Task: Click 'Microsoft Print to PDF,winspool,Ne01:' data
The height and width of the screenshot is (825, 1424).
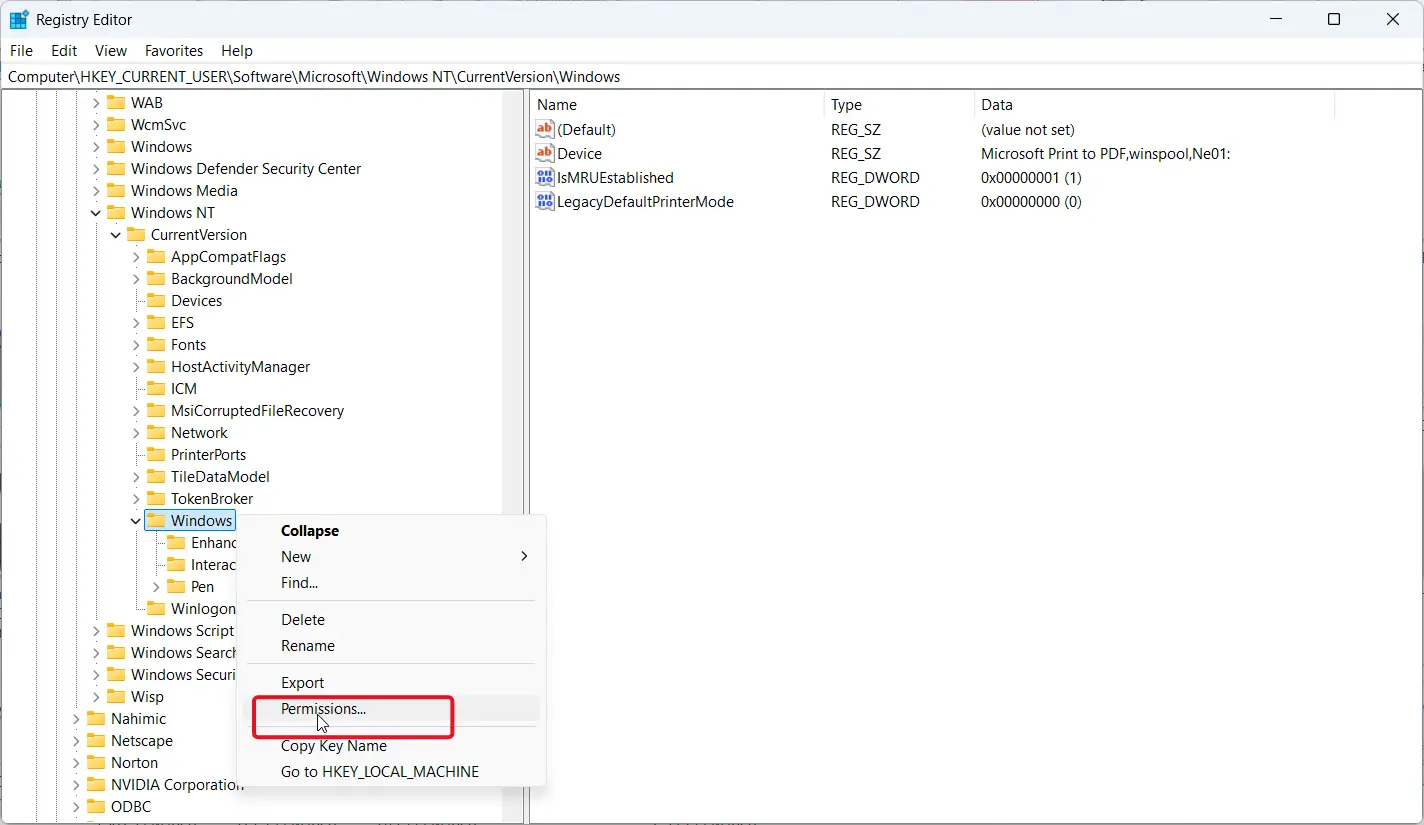Action: tap(1105, 153)
